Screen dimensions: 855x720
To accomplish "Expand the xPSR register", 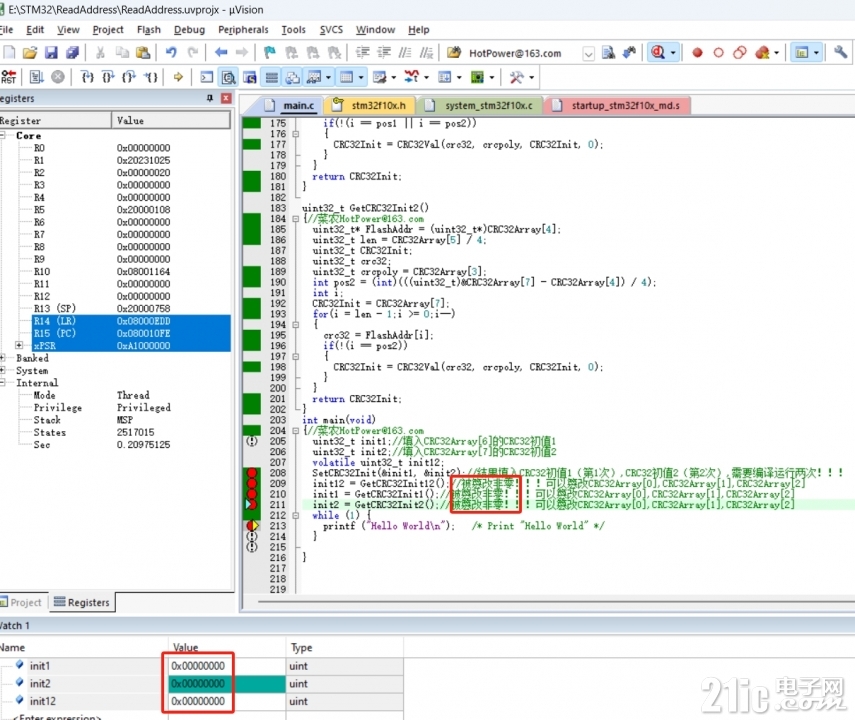I will tap(19, 345).
